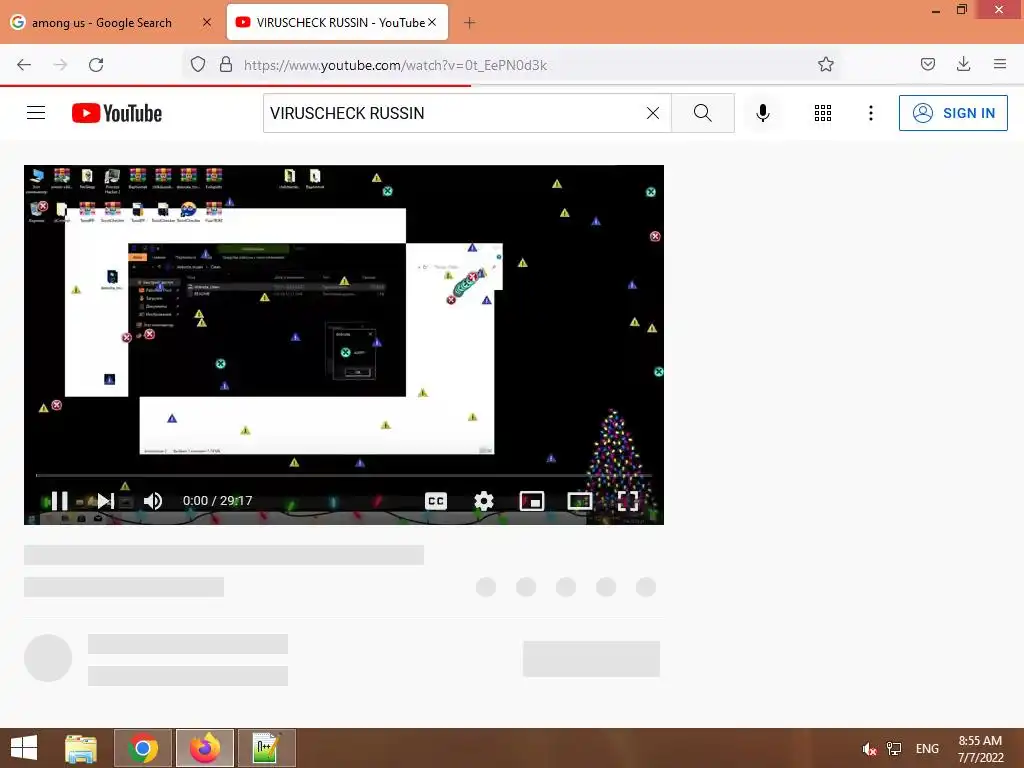Go back to the previous page
This screenshot has height=768, width=1024.
24,65
